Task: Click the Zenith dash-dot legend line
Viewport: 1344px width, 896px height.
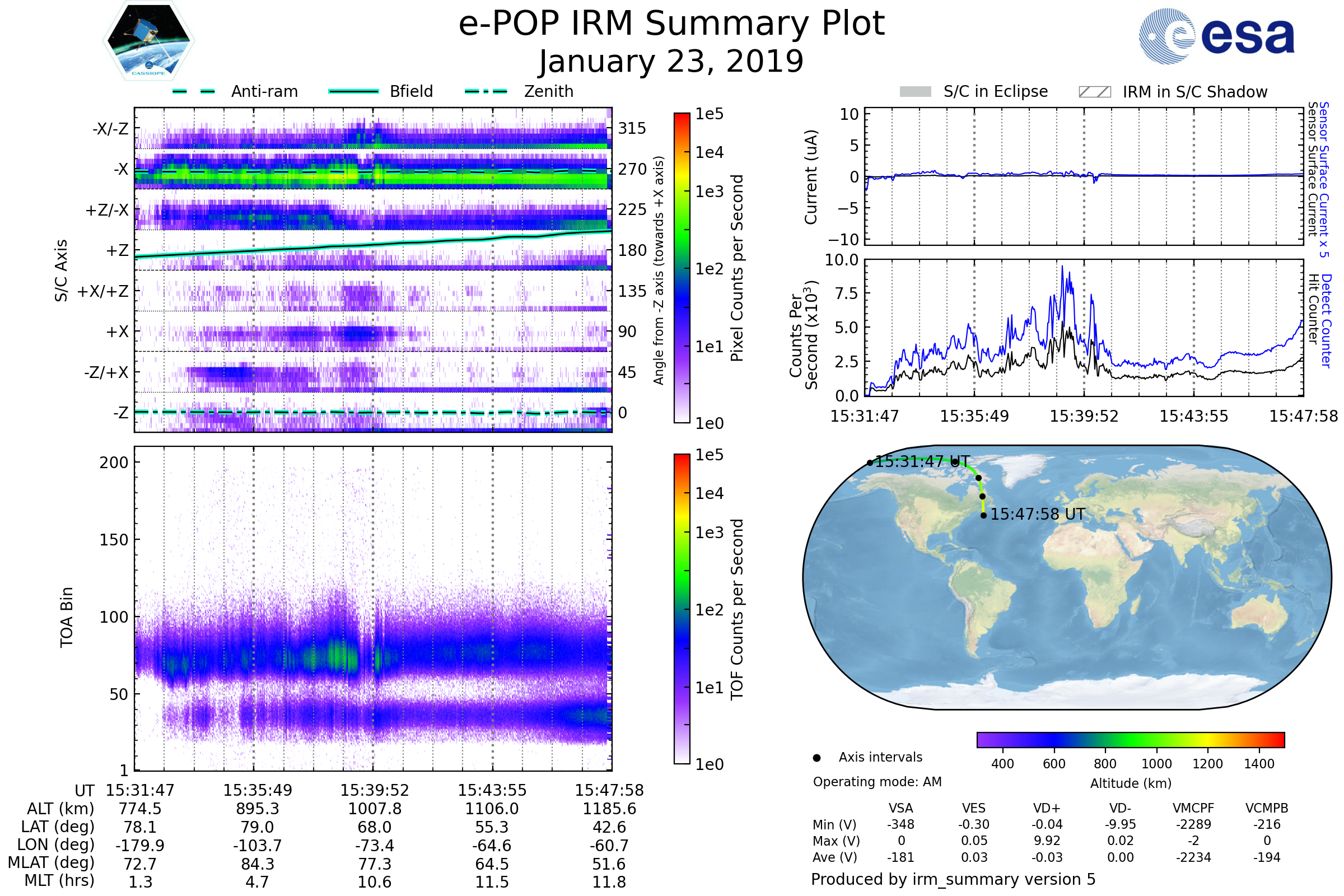Action: [486, 91]
